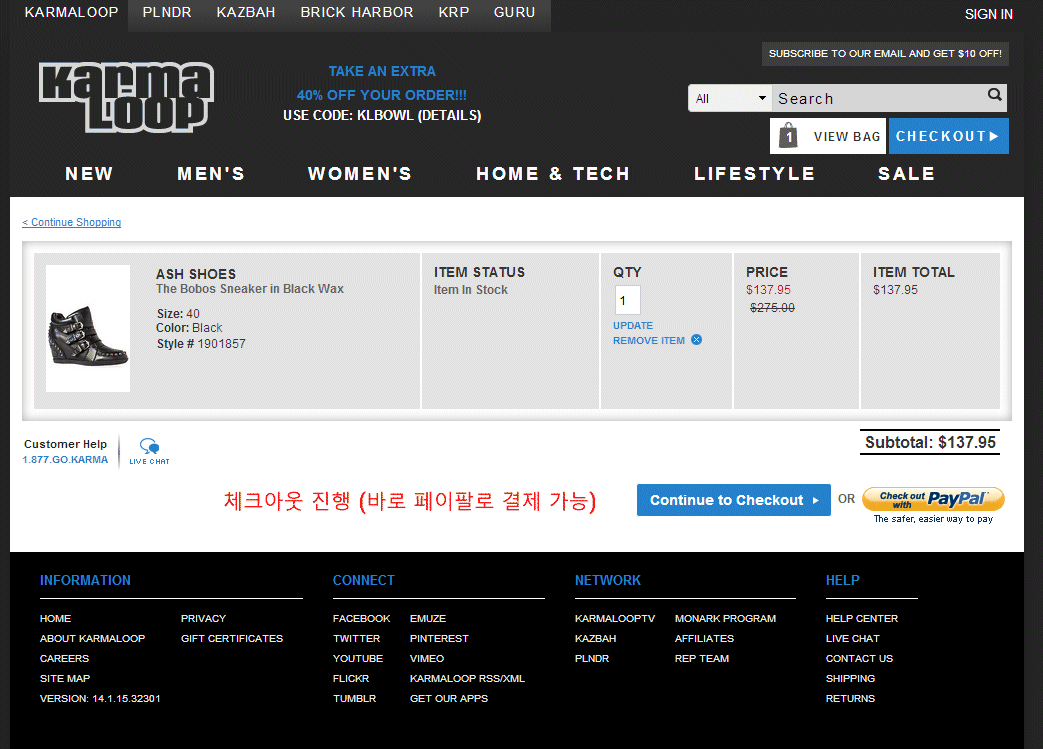1043x749 pixels.
Task: Click Sign In at top right
Action: pyautogui.click(x=988, y=14)
